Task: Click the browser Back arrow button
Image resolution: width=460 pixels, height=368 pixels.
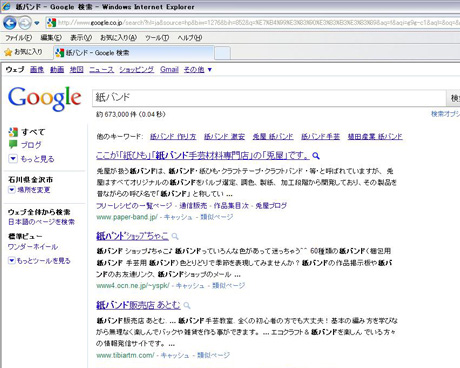Action: 10,23
